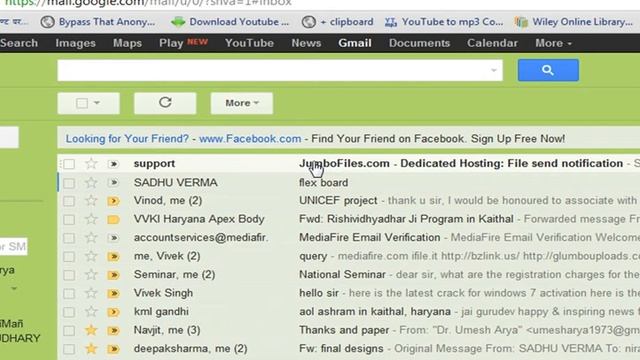Open the aol ashram in kaithal email
The image size is (640, 360).
click(x=375, y=312)
